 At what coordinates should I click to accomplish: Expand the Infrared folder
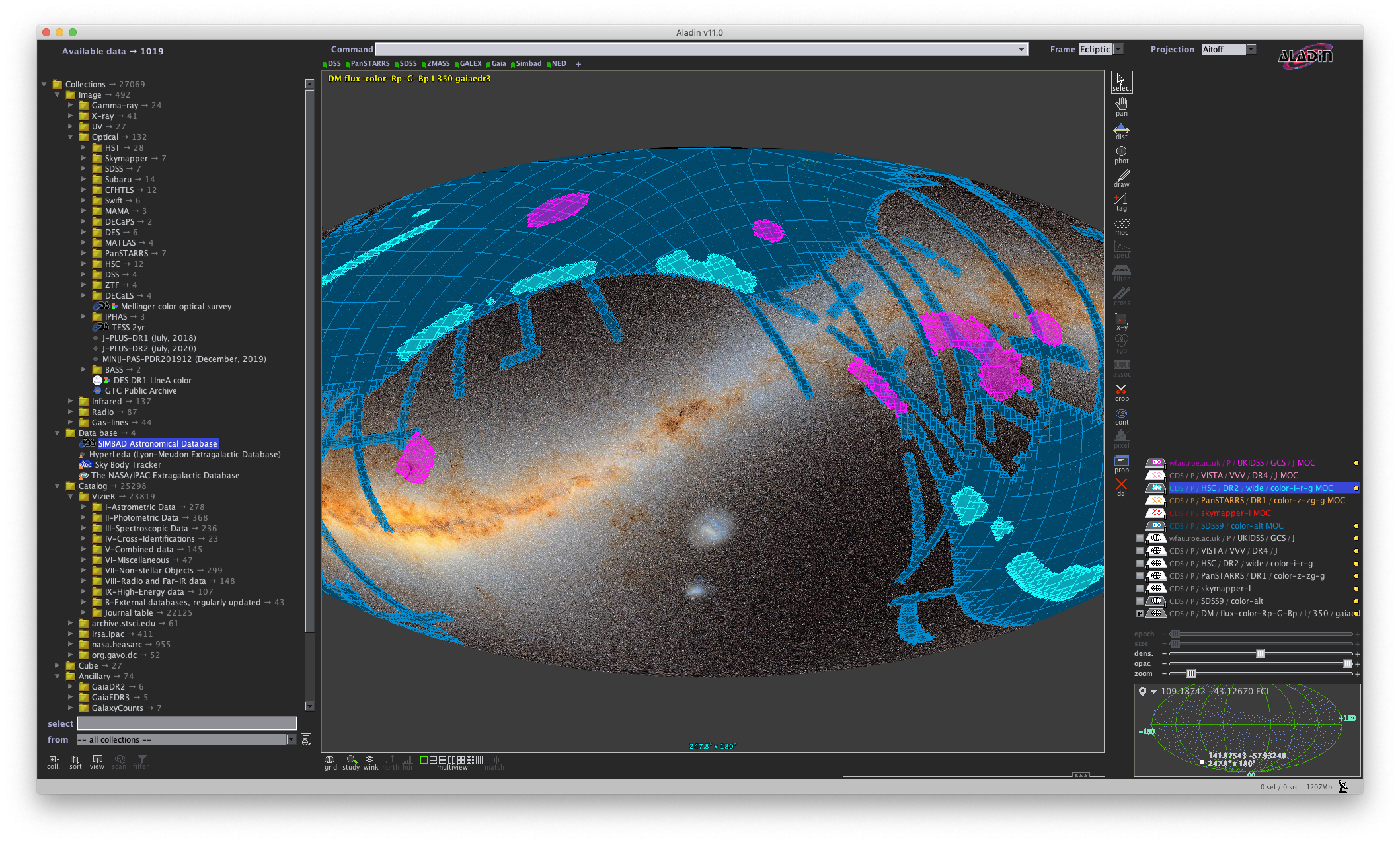(70, 401)
